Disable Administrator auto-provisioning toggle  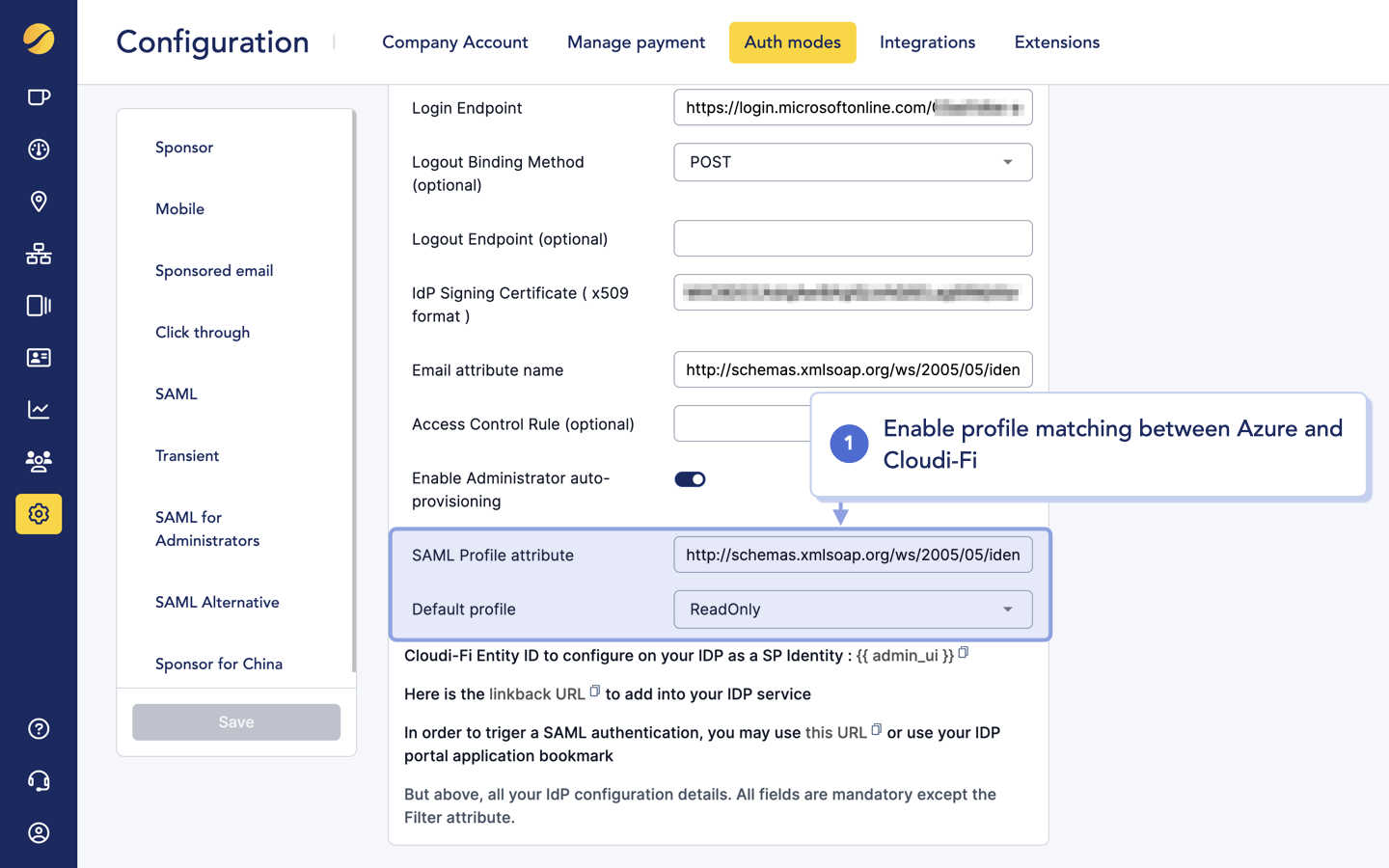click(x=690, y=478)
